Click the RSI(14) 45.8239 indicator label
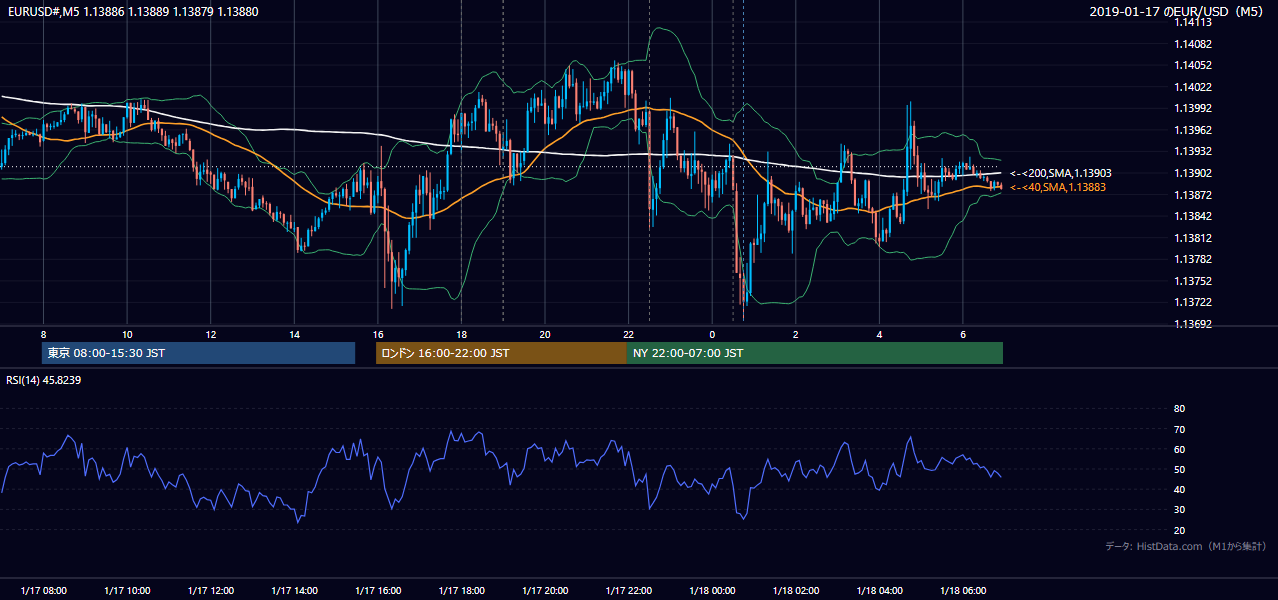The width and height of the screenshot is (1278, 600). [43, 380]
